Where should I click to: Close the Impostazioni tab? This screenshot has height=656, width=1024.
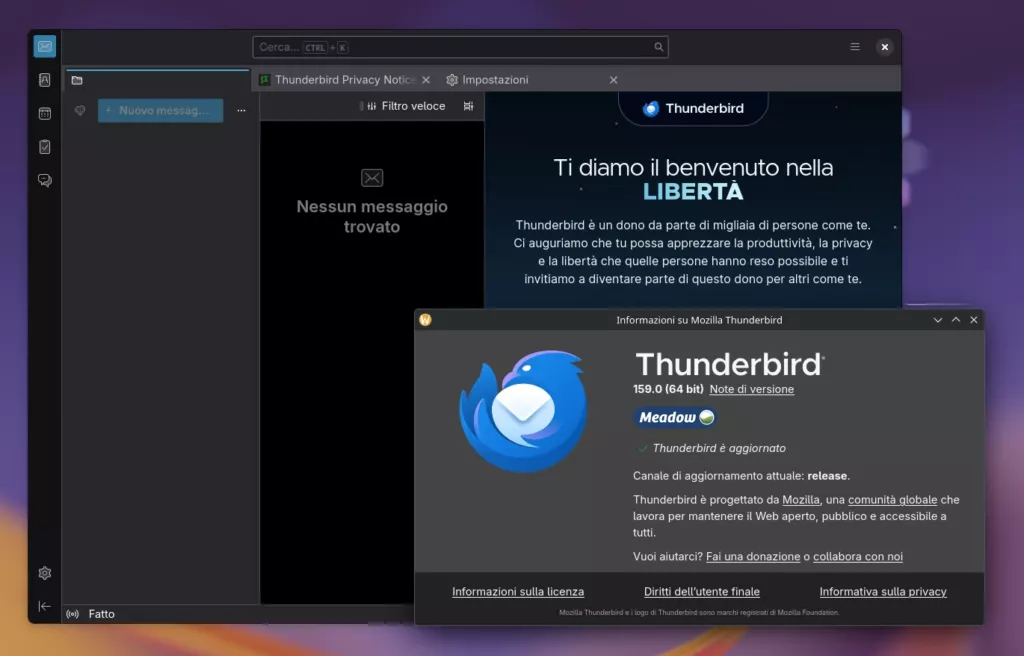613,80
